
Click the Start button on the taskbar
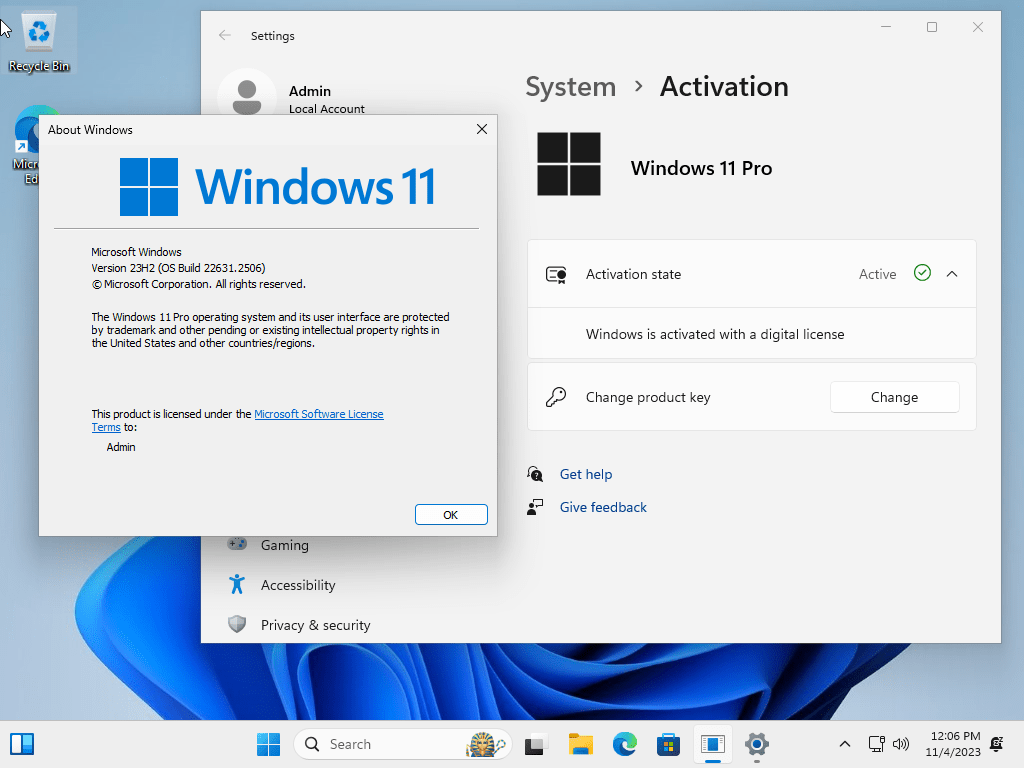point(268,745)
